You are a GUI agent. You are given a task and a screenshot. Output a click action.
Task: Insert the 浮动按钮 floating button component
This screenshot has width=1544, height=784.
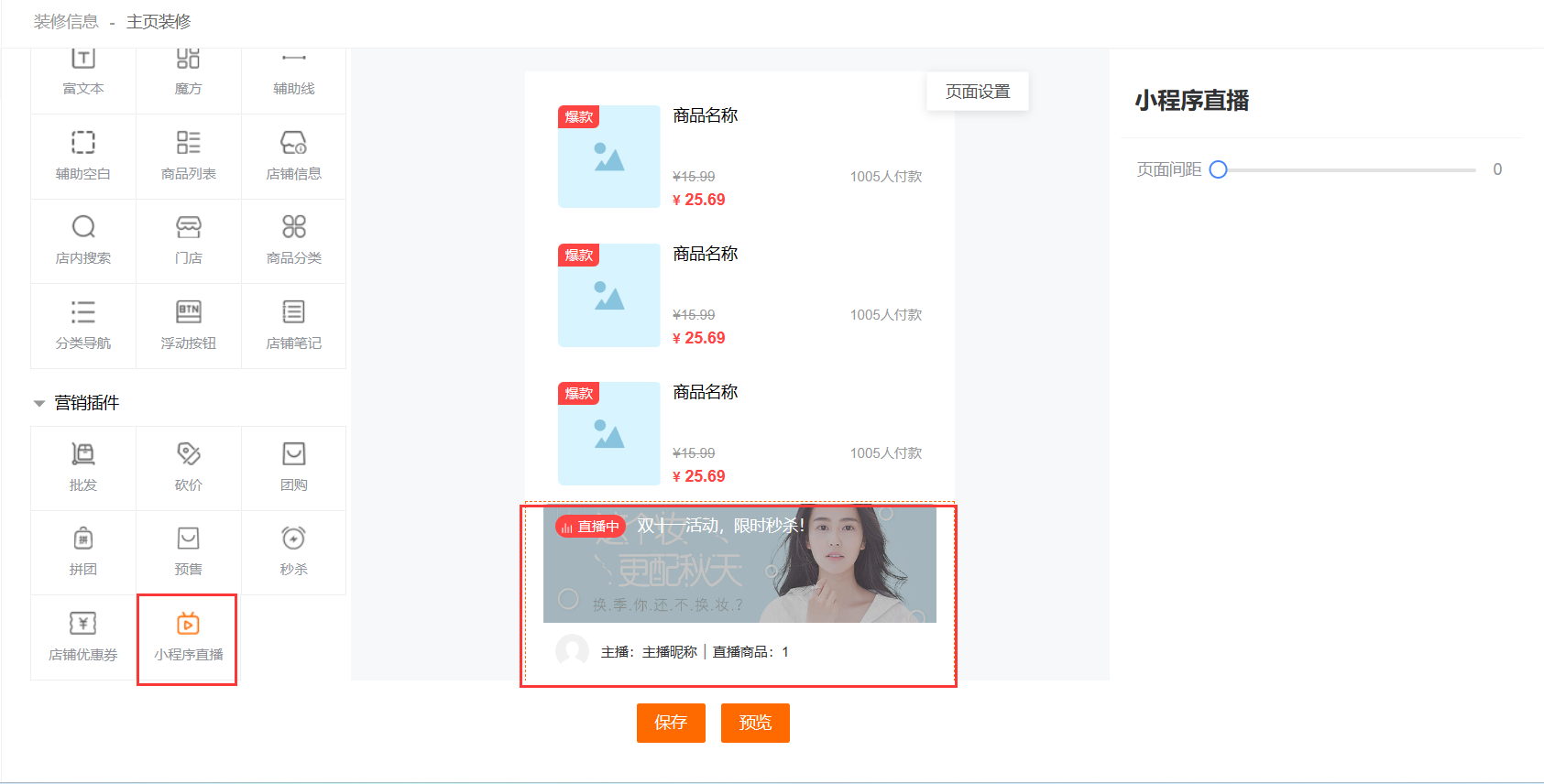(x=188, y=325)
